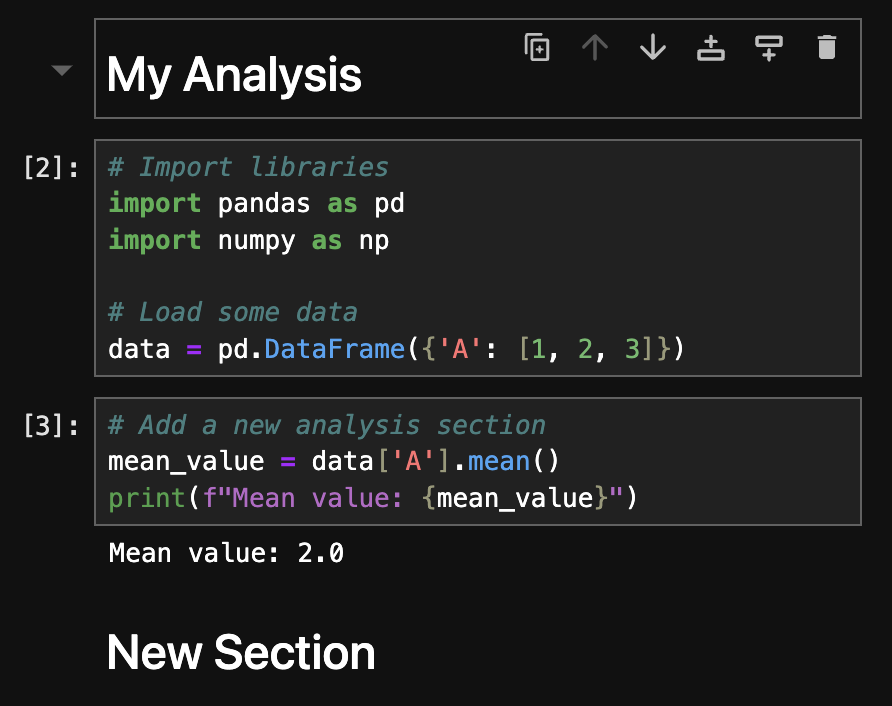Insert a cell above this one
The image size is (892, 706).
[x=711, y=47]
